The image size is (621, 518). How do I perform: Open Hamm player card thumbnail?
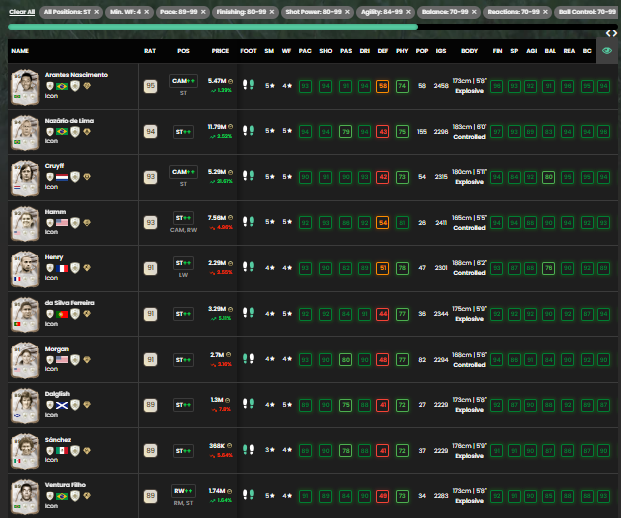coord(25,223)
